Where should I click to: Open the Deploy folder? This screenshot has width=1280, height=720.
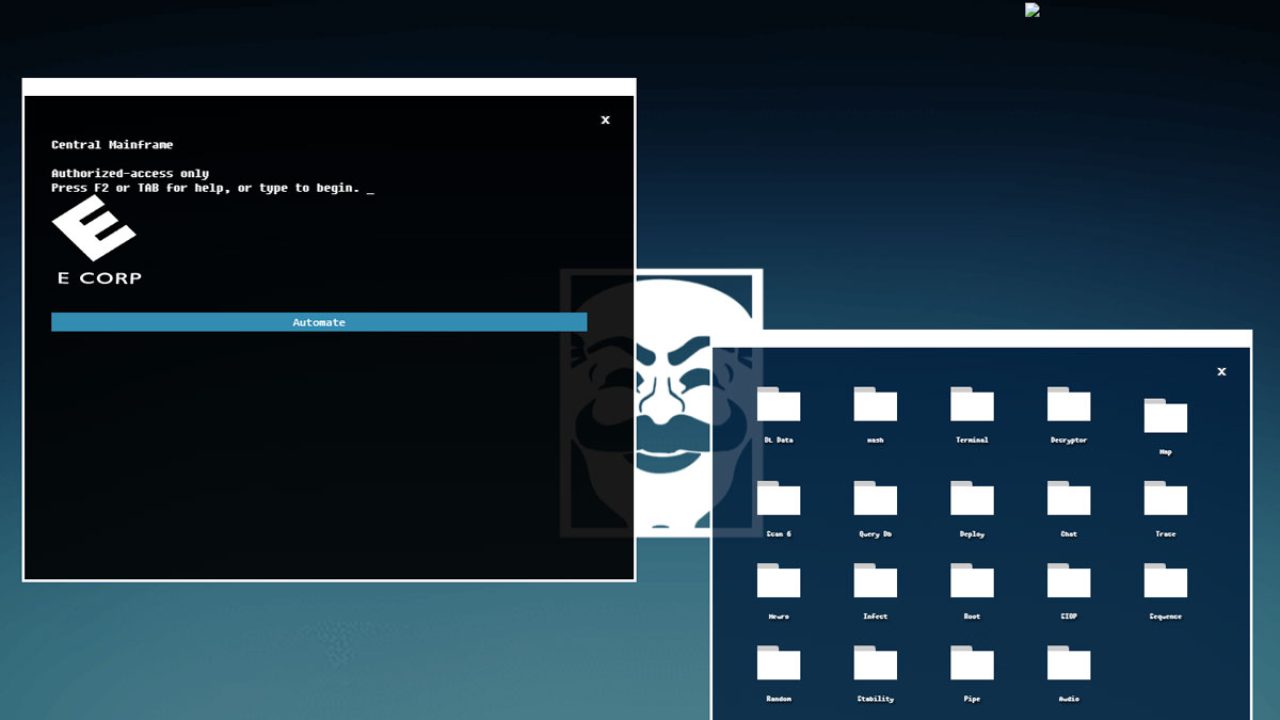972,498
